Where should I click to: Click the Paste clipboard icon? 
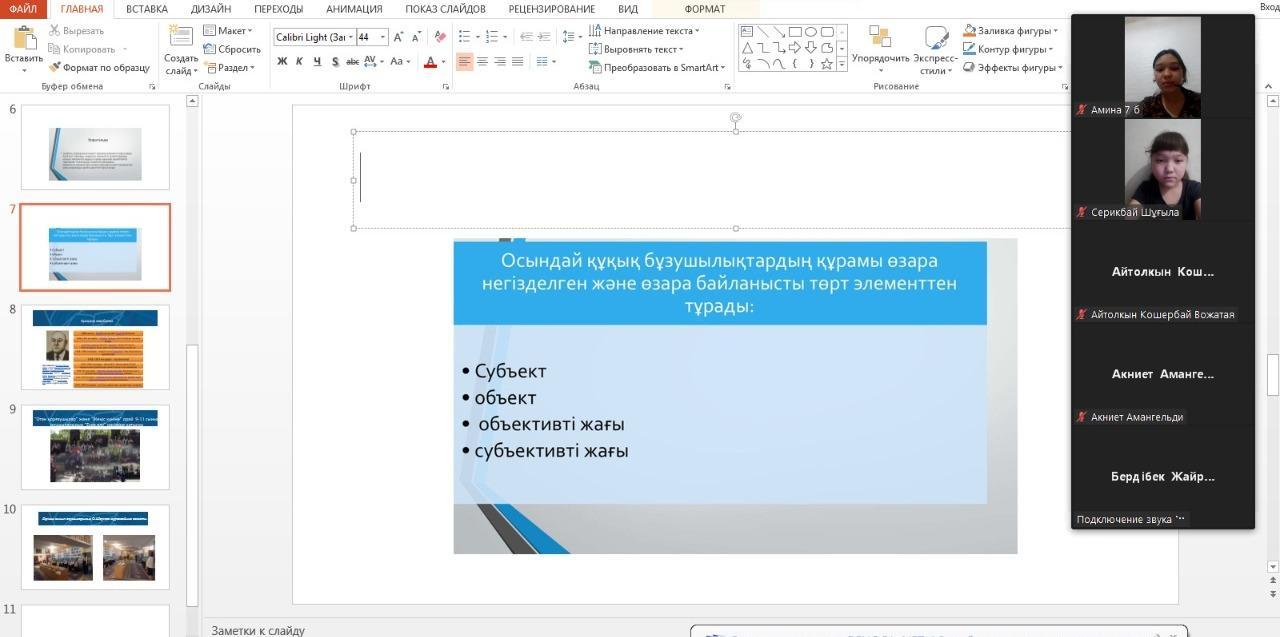coord(23,40)
